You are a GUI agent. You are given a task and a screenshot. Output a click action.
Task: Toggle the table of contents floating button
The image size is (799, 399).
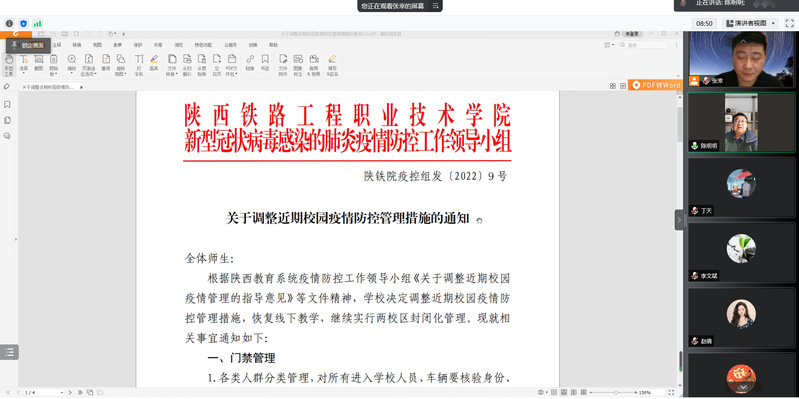pyautogui.click(x=9, y=352)
